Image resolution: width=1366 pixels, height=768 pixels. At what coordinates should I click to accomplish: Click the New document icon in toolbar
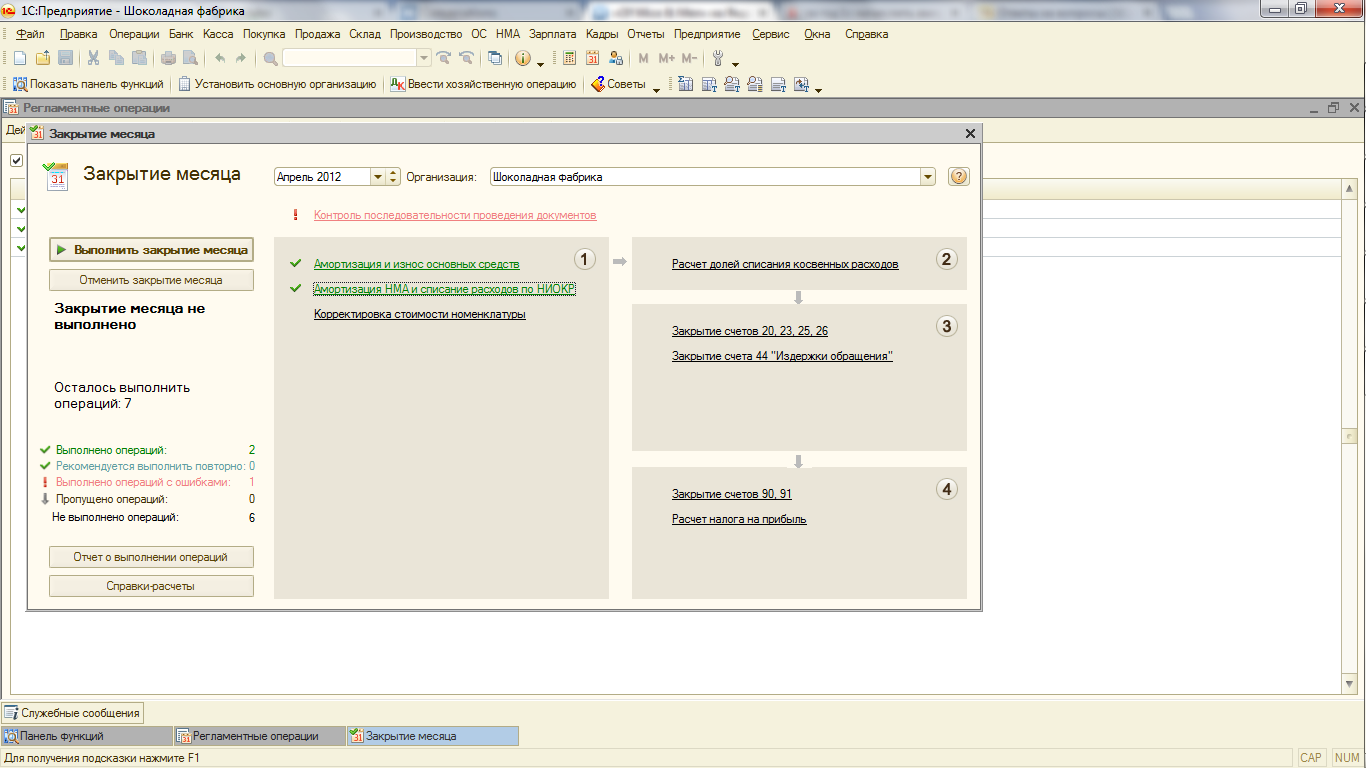(x=19, y=58)
